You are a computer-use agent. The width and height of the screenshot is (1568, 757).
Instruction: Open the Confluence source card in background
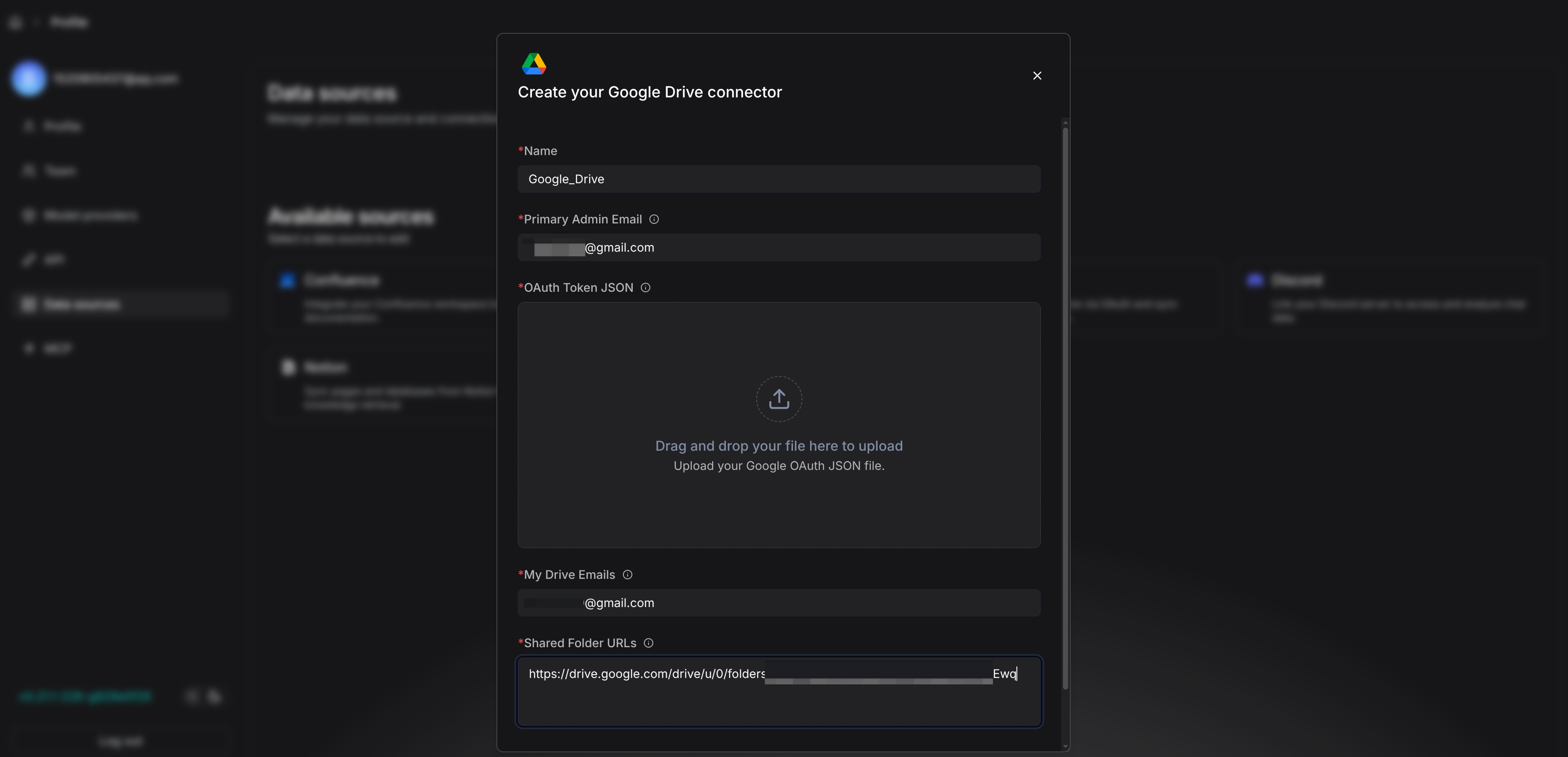382,297
